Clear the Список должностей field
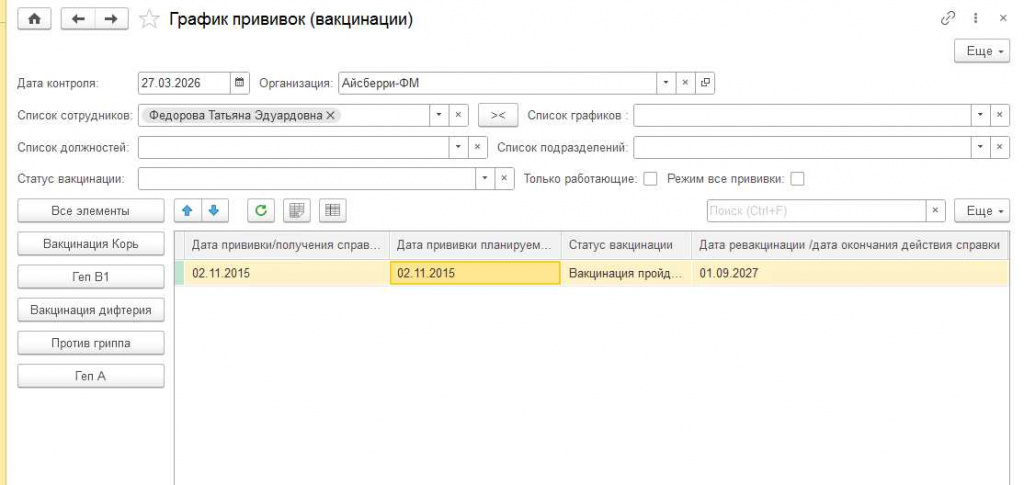The width and height of the screenshot is (1024, 485). pyautogui.click(x=477, y=147)
